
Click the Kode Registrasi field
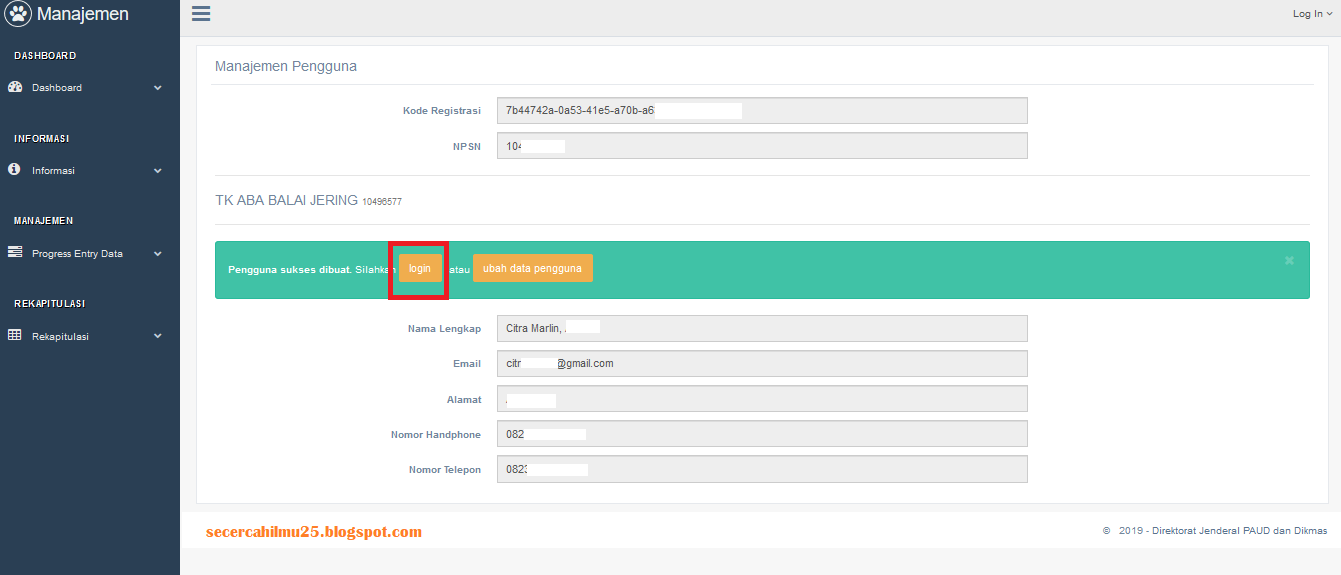(762, 111)
